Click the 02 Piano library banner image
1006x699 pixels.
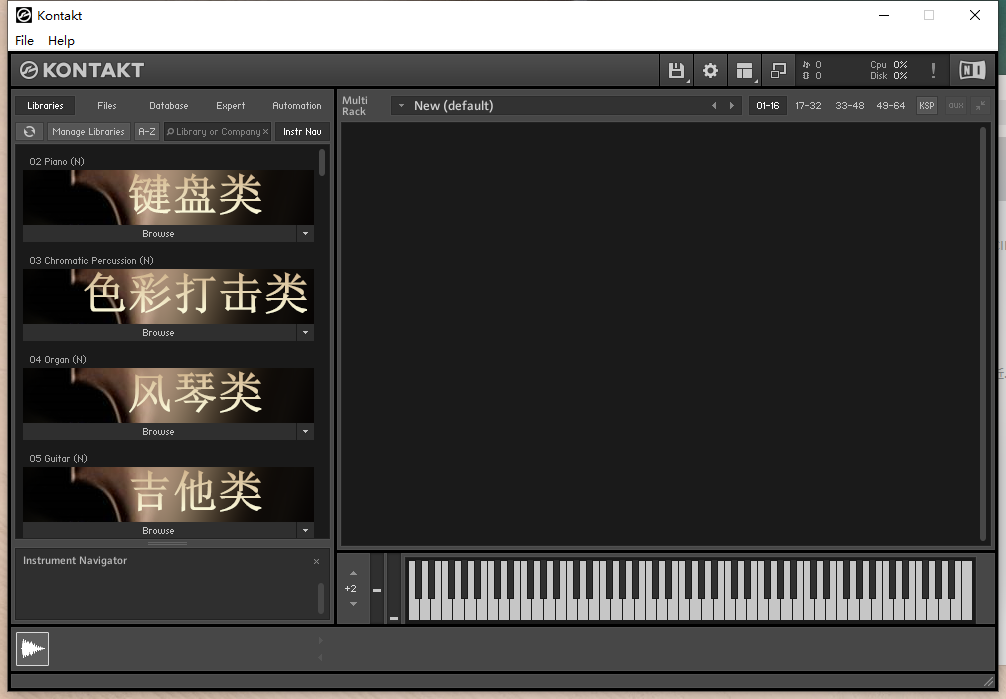coord(169,197)
